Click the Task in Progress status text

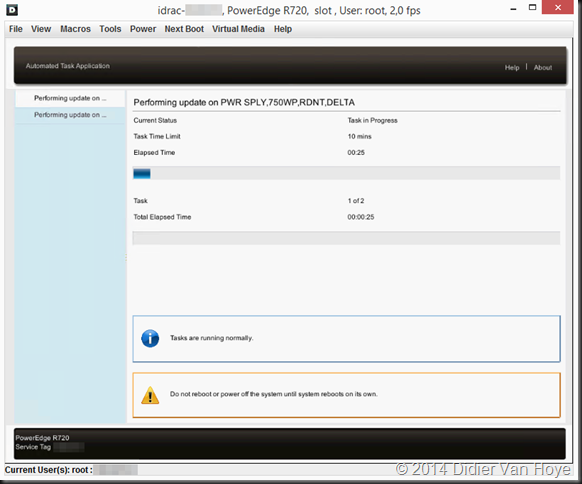[x=372, y=120]
